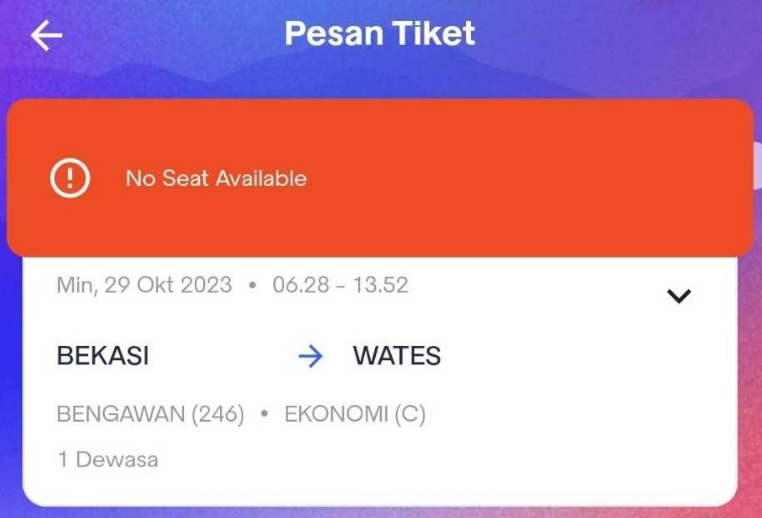Viewport: 762px width, 518px height.
Task: Click the blue route arrow icon
Action: click(311, 356)
